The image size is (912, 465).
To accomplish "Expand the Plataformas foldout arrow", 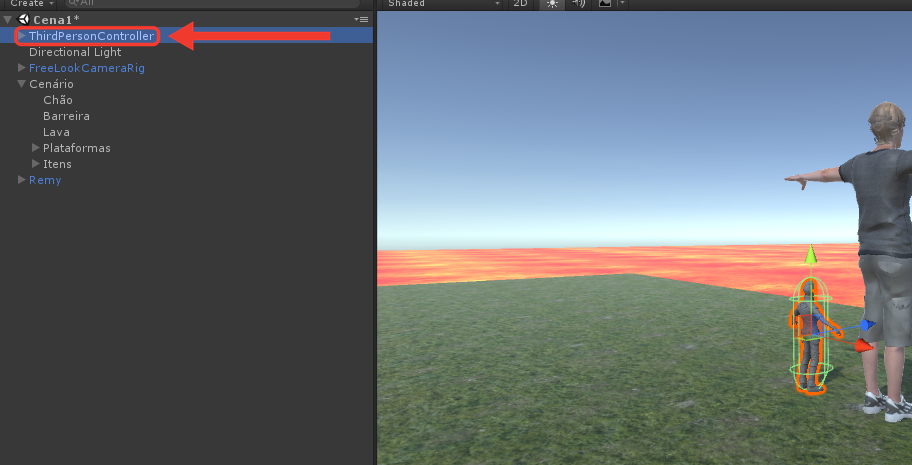I will 35,148.
